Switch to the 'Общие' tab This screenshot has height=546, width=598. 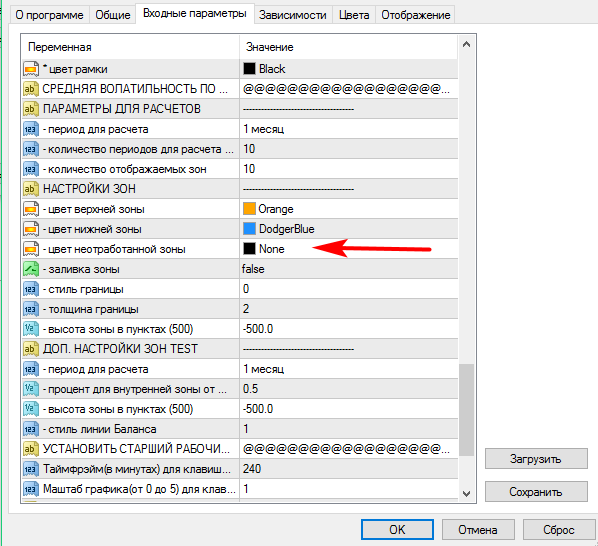tap(113, 15)
